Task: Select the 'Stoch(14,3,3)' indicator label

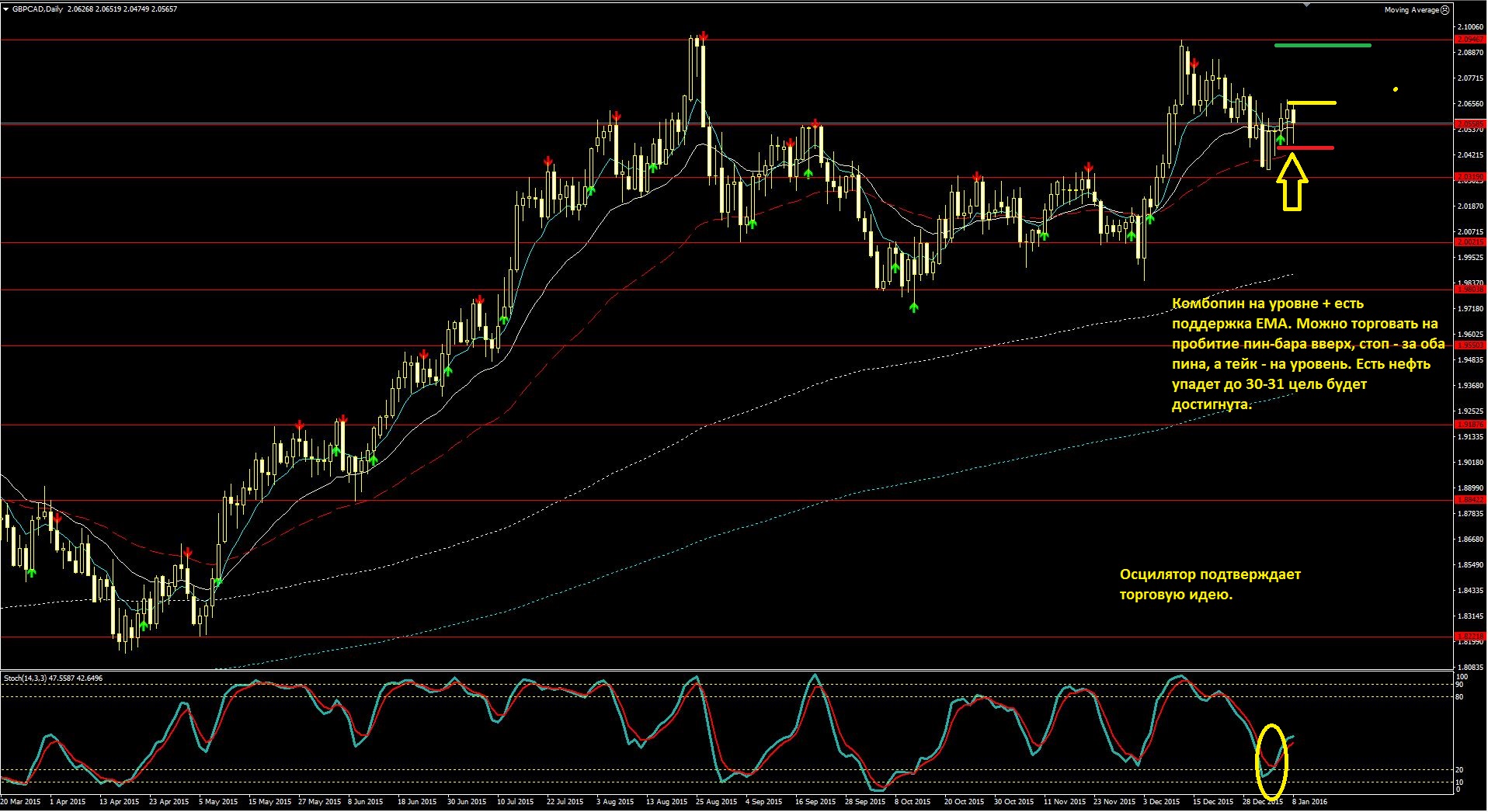Action: (x=25, y=678)
